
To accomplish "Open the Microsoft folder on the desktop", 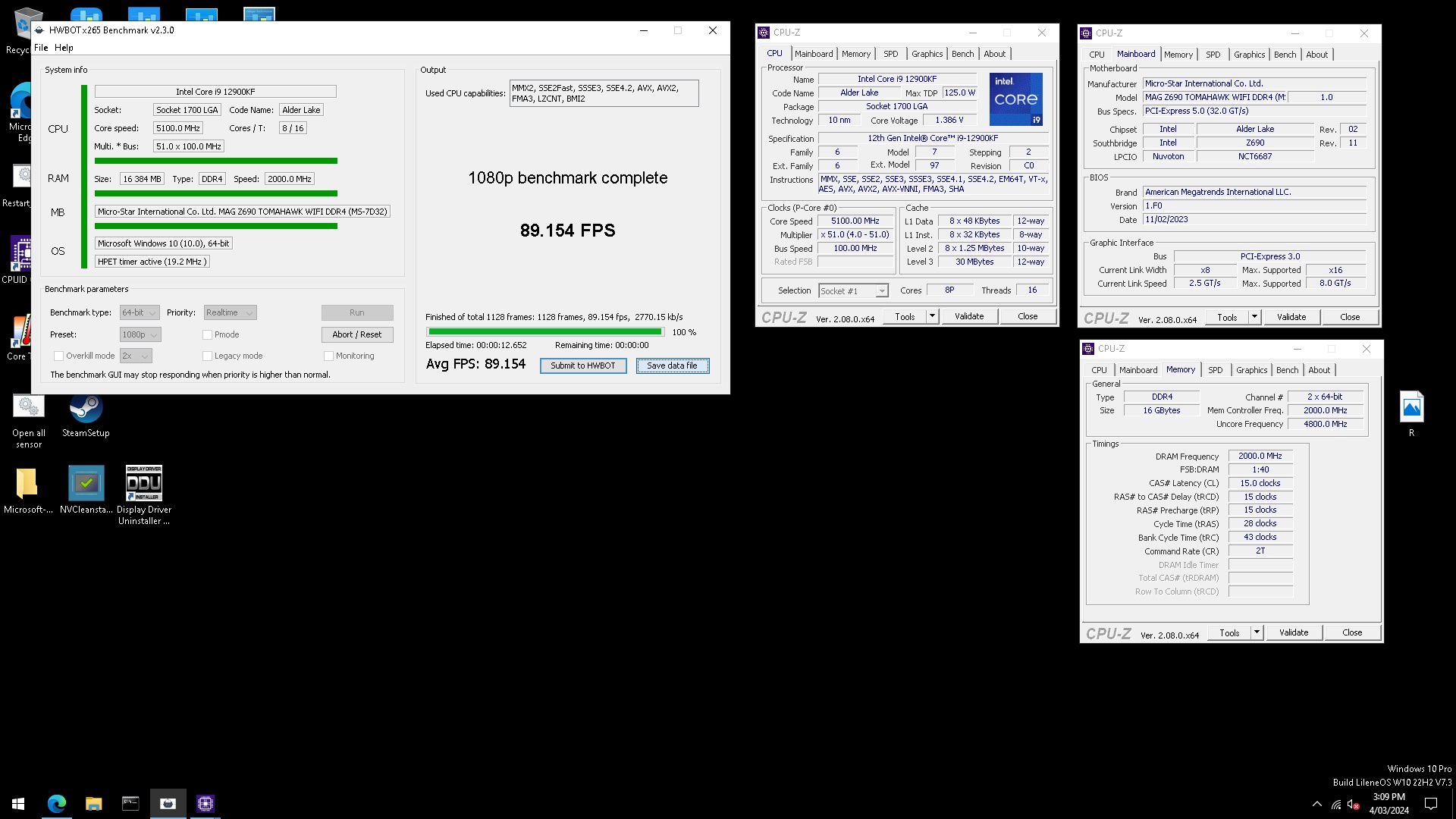I will (x=28, y=490).
